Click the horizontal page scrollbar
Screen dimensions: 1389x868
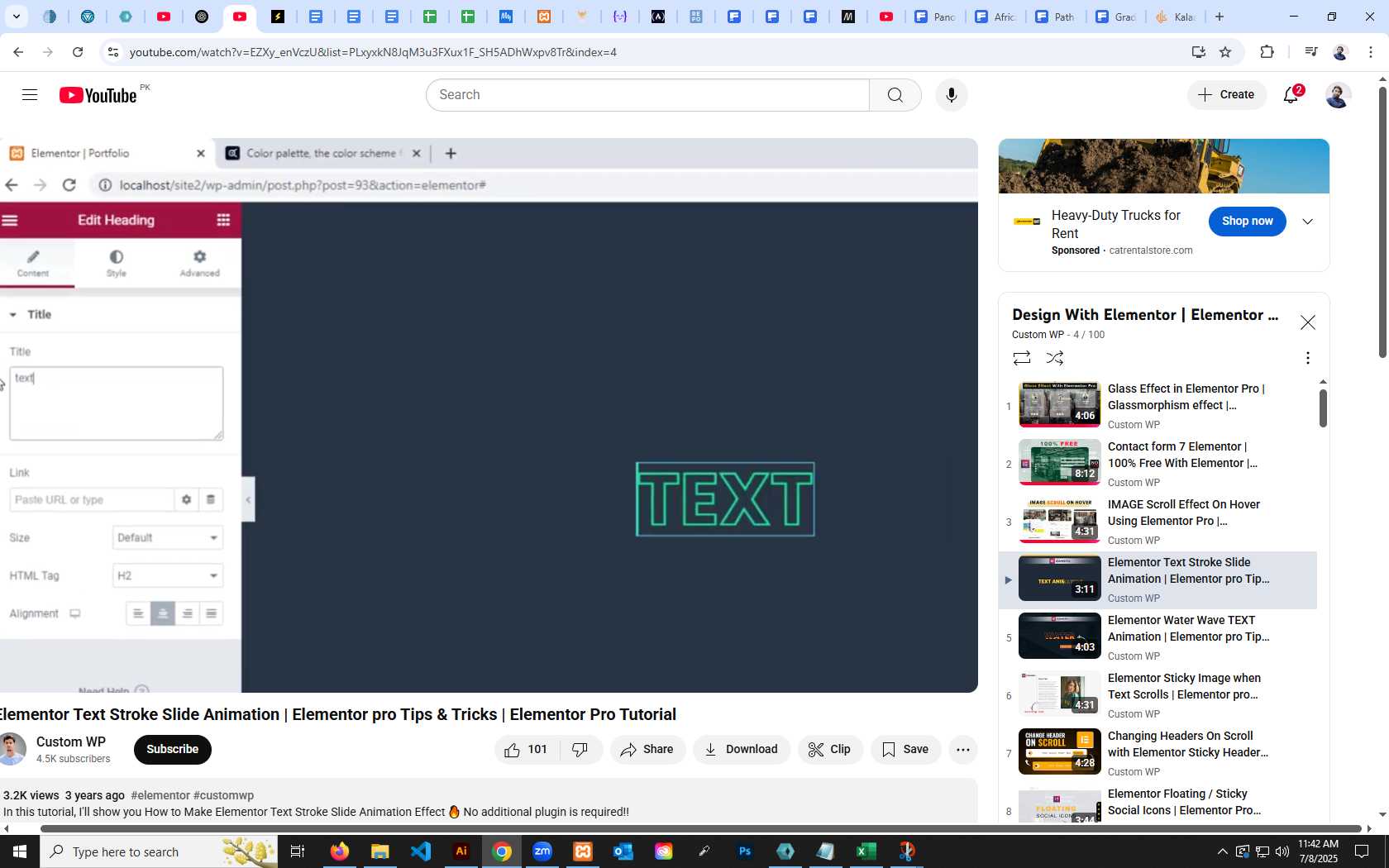point(701,828)
